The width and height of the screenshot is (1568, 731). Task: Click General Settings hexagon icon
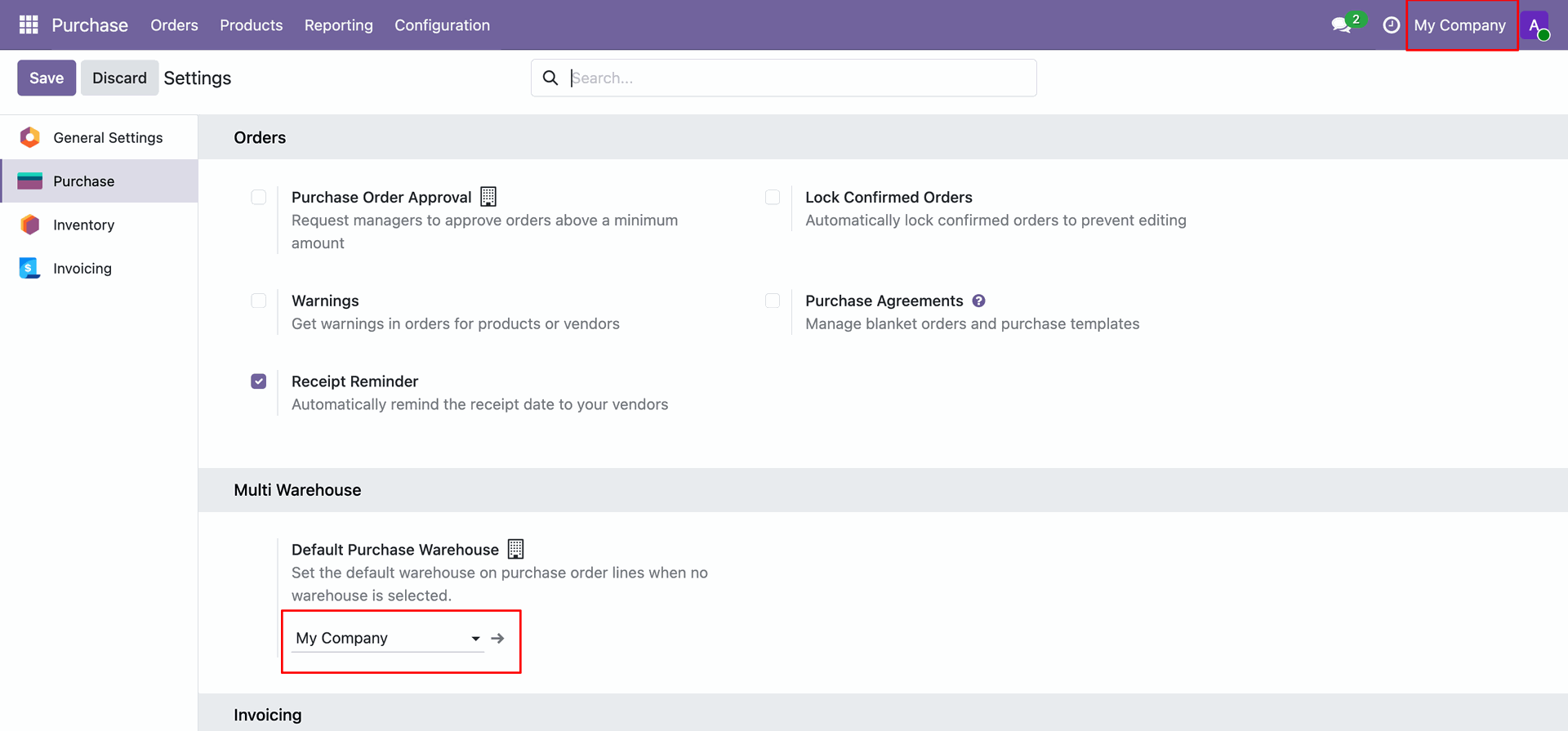(x=30, y=137)
